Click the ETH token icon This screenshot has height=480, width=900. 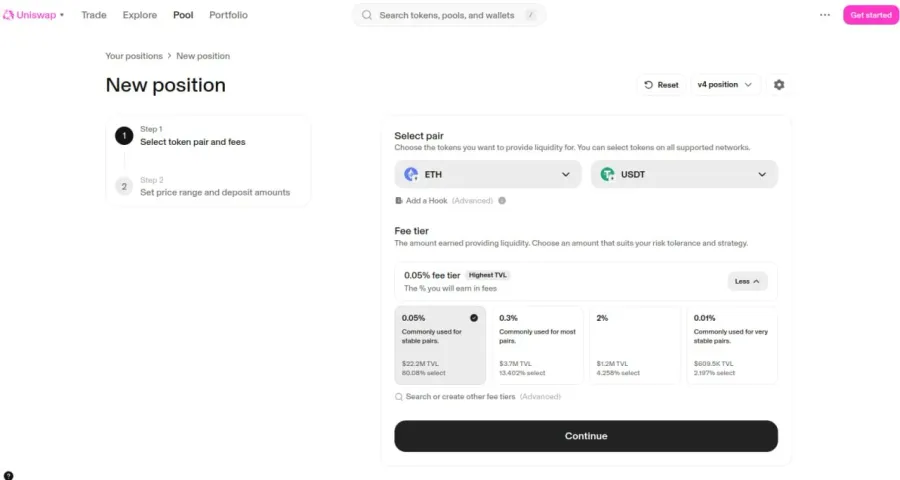click(411, 174)
